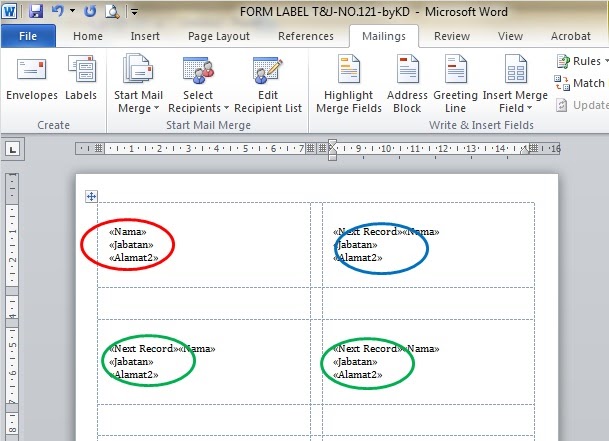
Task: Repeat the last action with redo icon
Action: (90, 11)
